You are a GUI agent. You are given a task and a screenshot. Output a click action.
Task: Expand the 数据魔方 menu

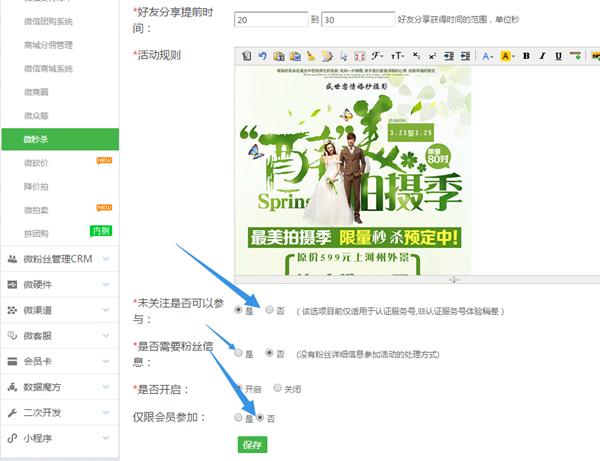pos(60,387)
